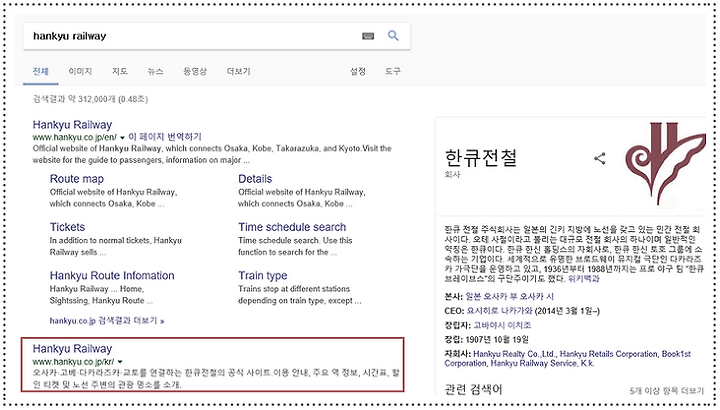Image resolution: width=720 pixels, height=410 pixels.
Task: Expand dropdown arrow next to www.hankyu.co.jp/kr/
Action: (x=120, y=362)
